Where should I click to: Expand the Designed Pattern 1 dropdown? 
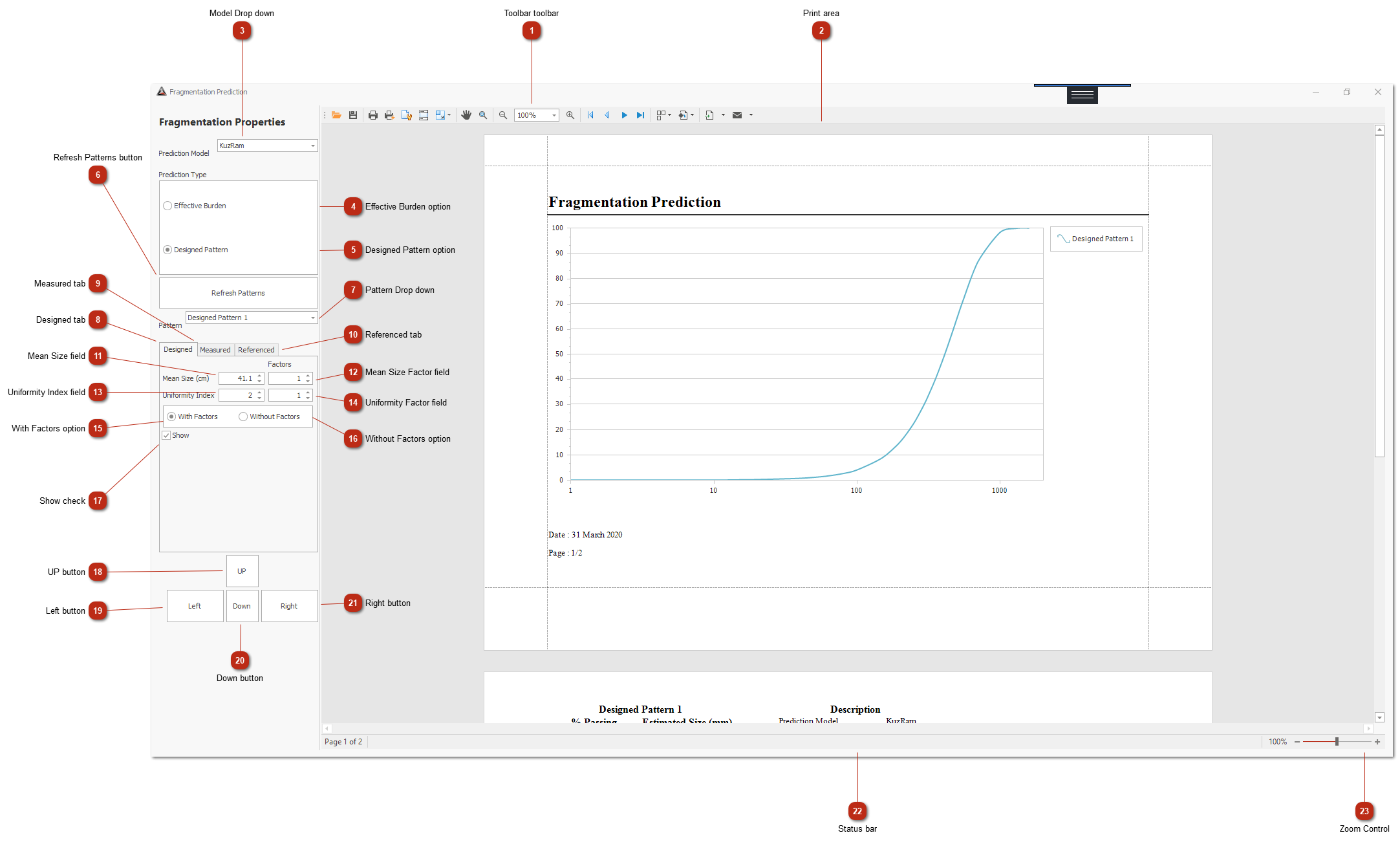(x=313, y=318)
